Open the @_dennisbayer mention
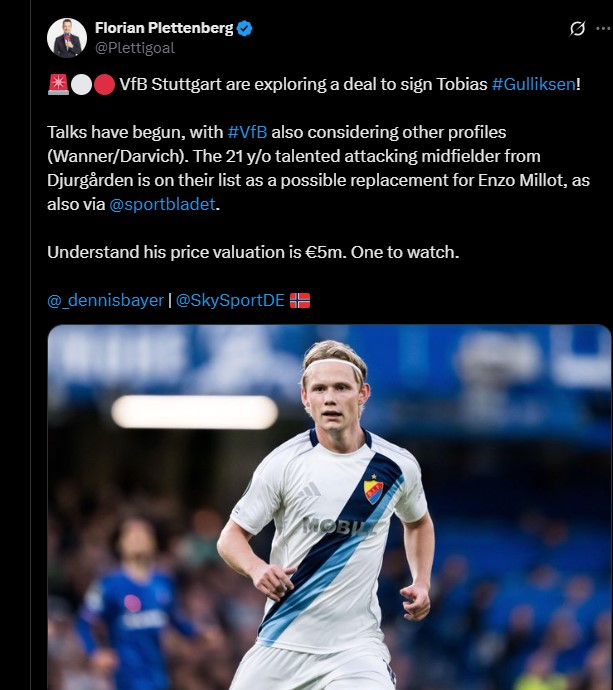613x690 pixels. pos(105,300)
